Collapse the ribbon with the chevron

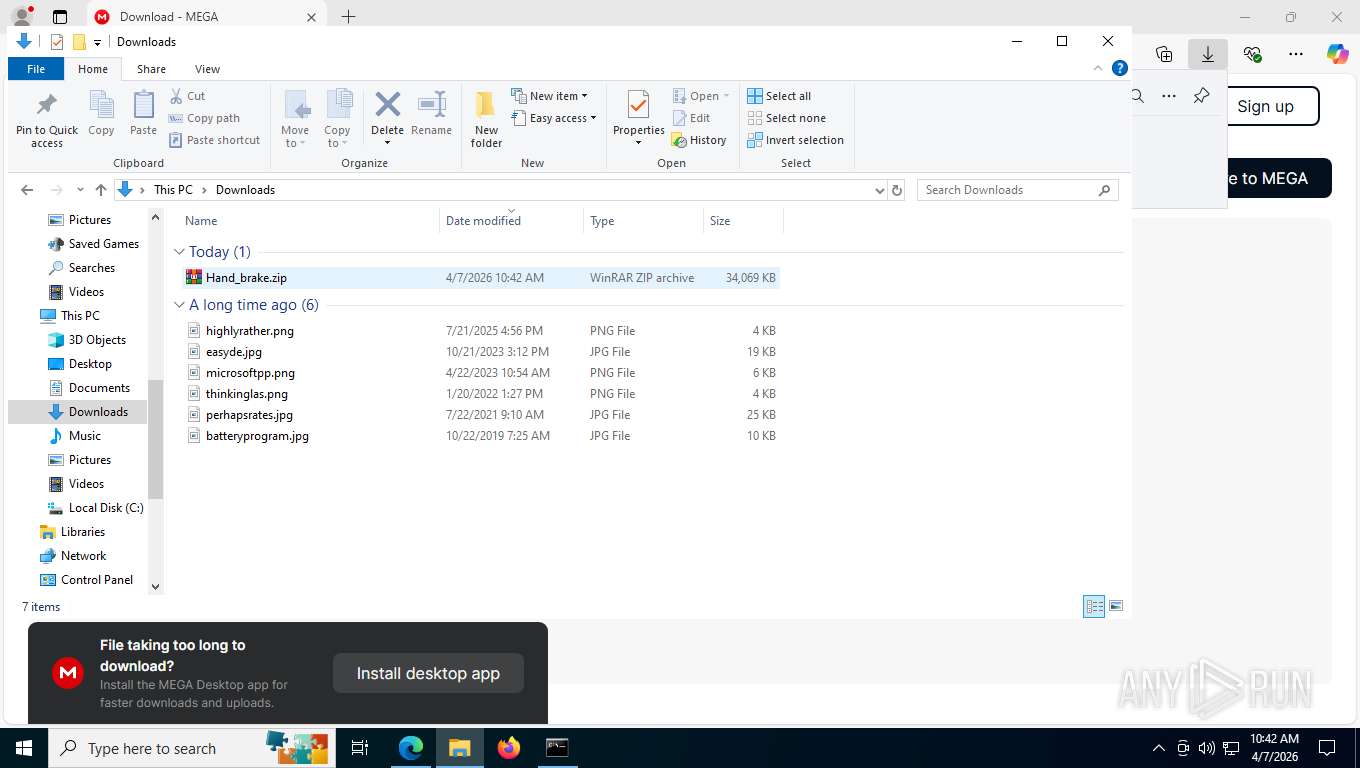(x=1098, y=69)
